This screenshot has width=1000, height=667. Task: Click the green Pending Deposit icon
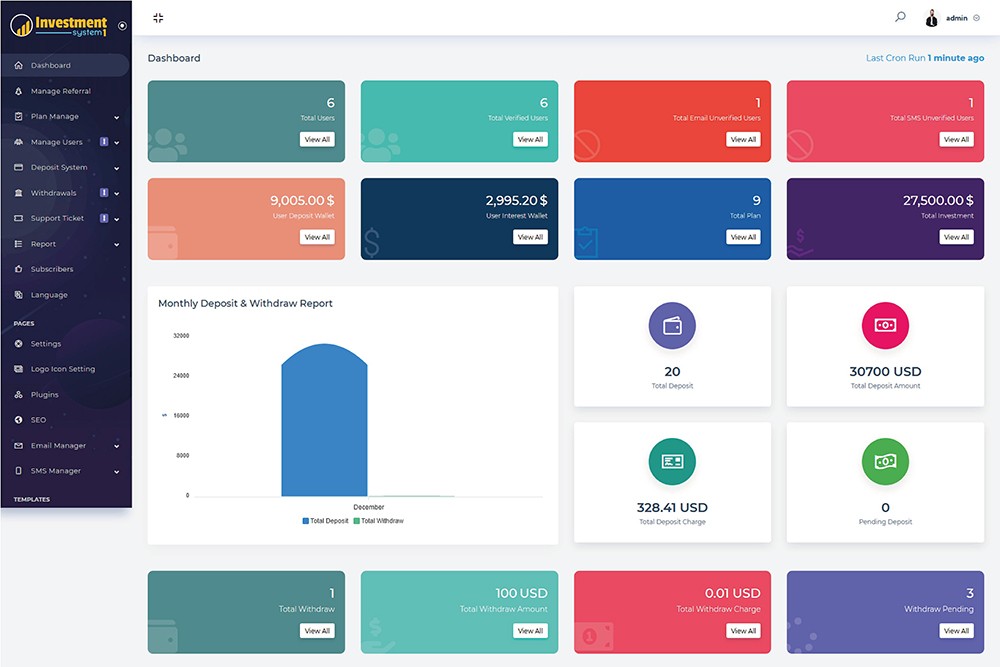point(885,462)
